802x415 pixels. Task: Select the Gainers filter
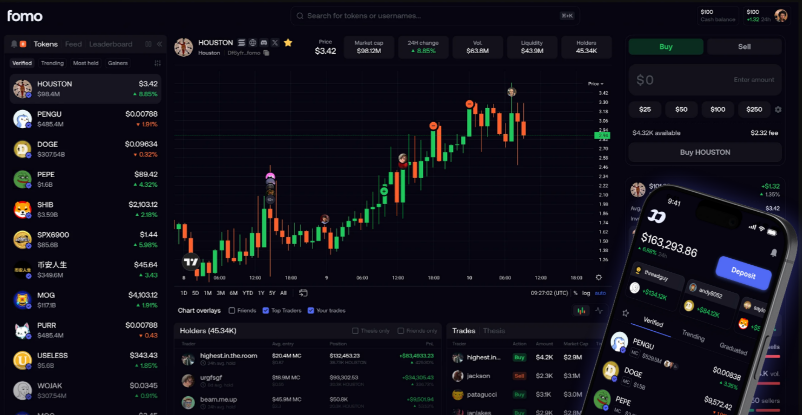118,63
